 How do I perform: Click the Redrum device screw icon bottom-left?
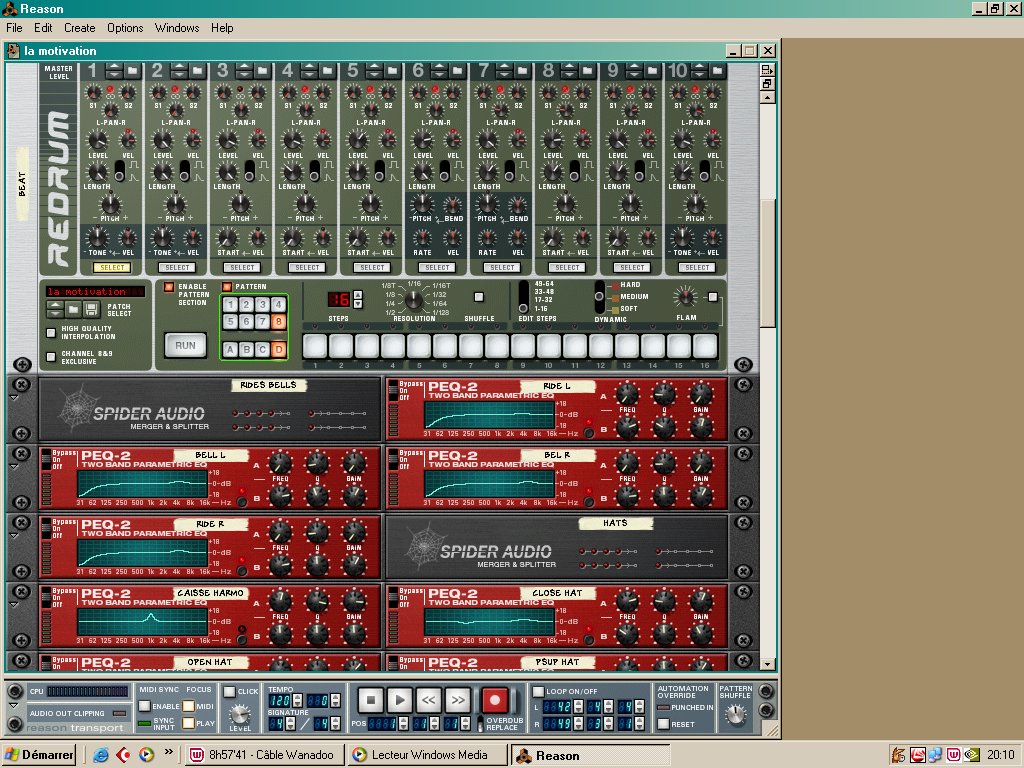click(x=22, y=364)
